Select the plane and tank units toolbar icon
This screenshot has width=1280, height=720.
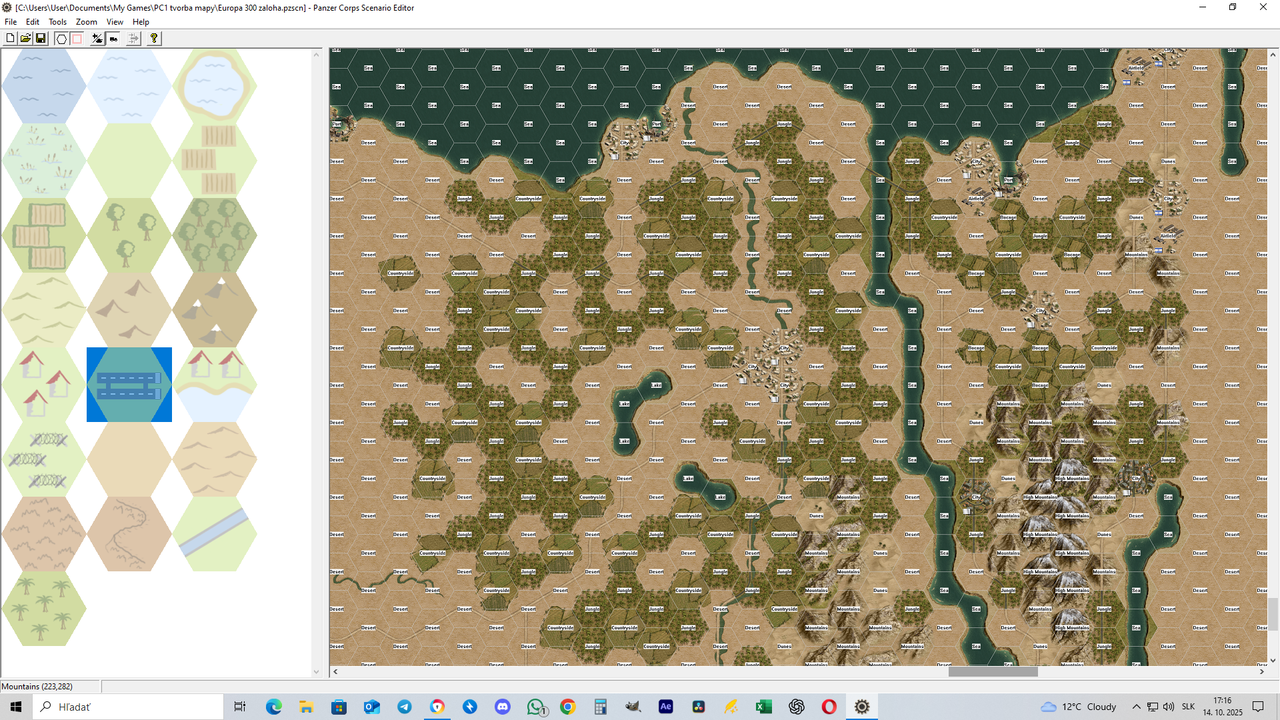pyautogui.click(x=97, y=38)
